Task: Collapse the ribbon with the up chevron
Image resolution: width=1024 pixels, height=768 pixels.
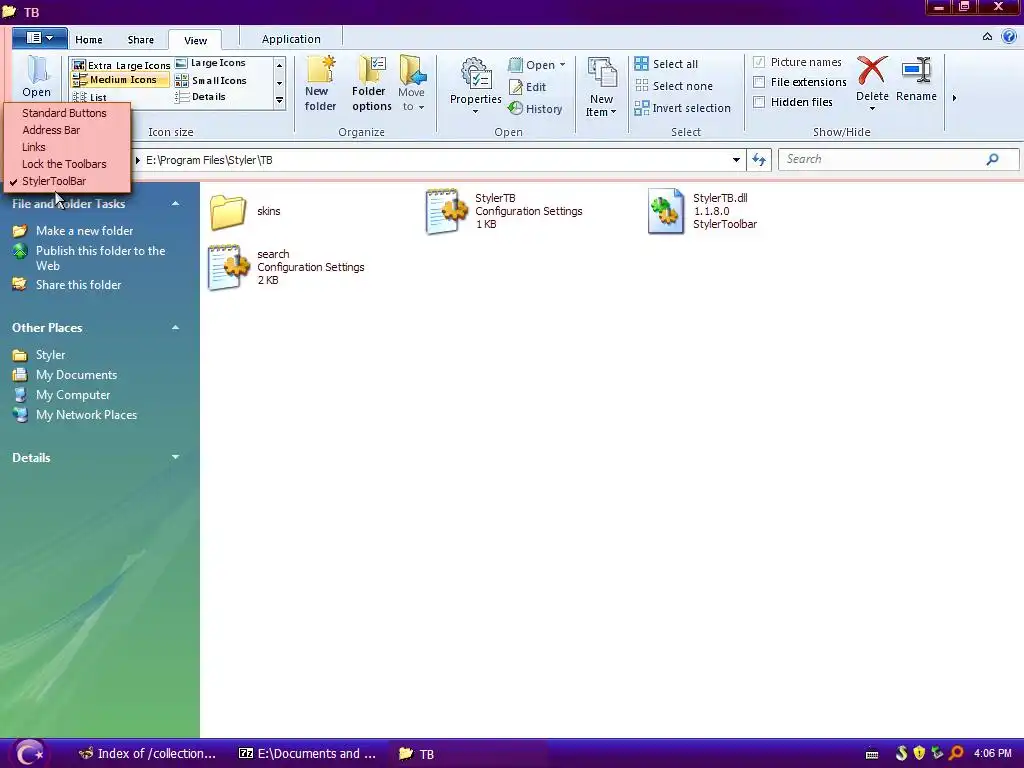Action: [x=987, y=37]
